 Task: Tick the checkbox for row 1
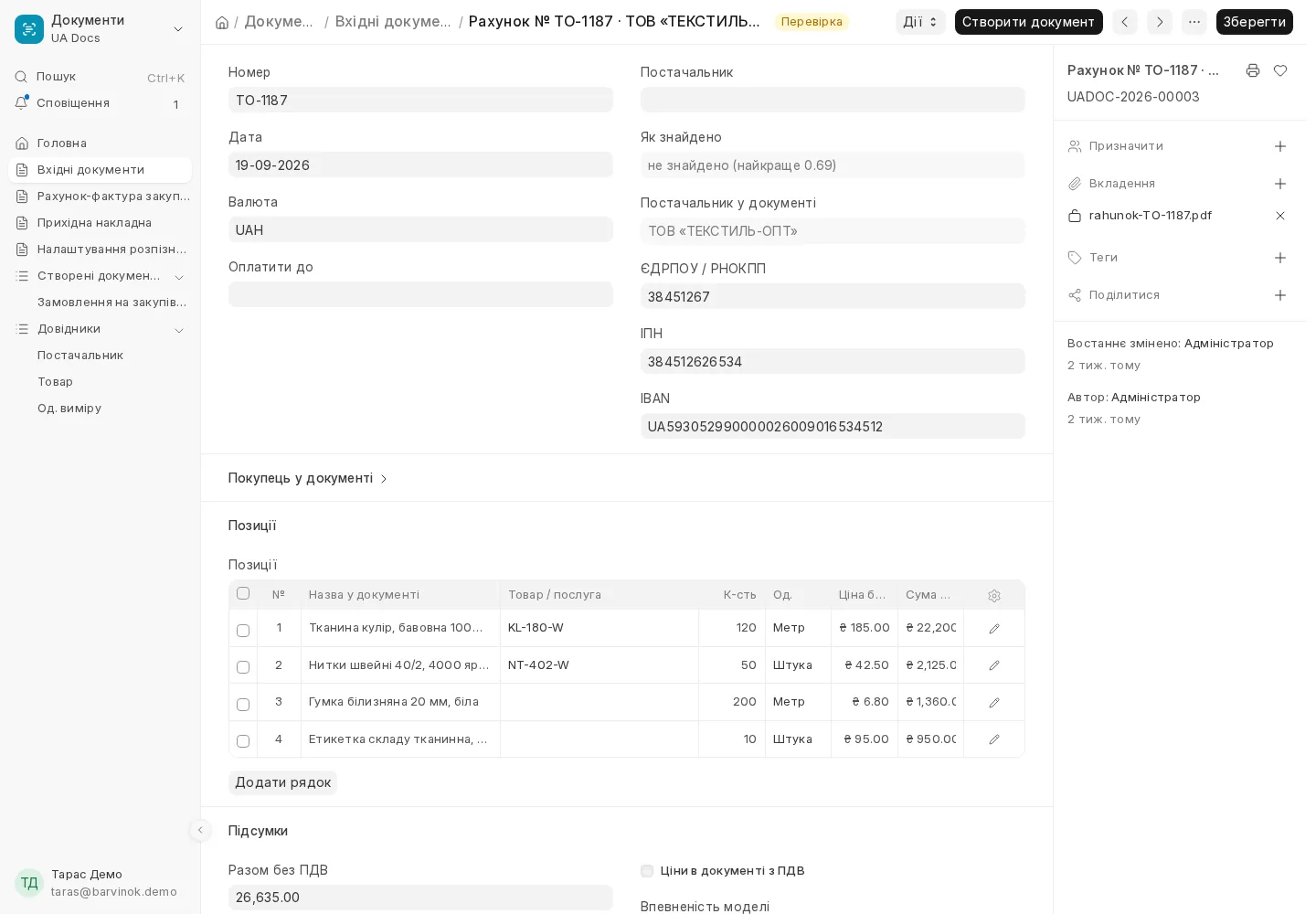tap(243, 631)
